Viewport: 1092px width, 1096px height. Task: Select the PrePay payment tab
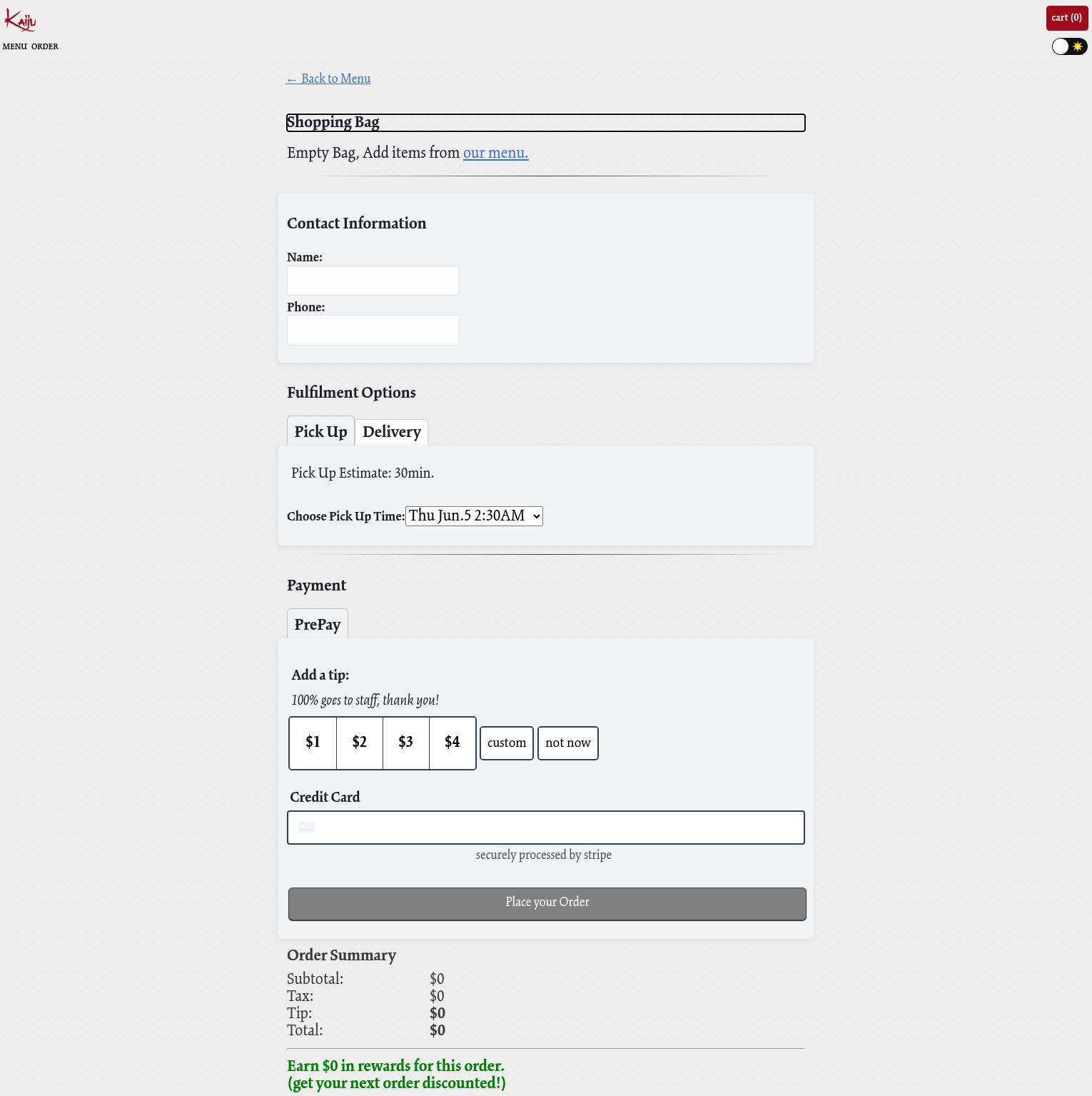click(317, 624)
